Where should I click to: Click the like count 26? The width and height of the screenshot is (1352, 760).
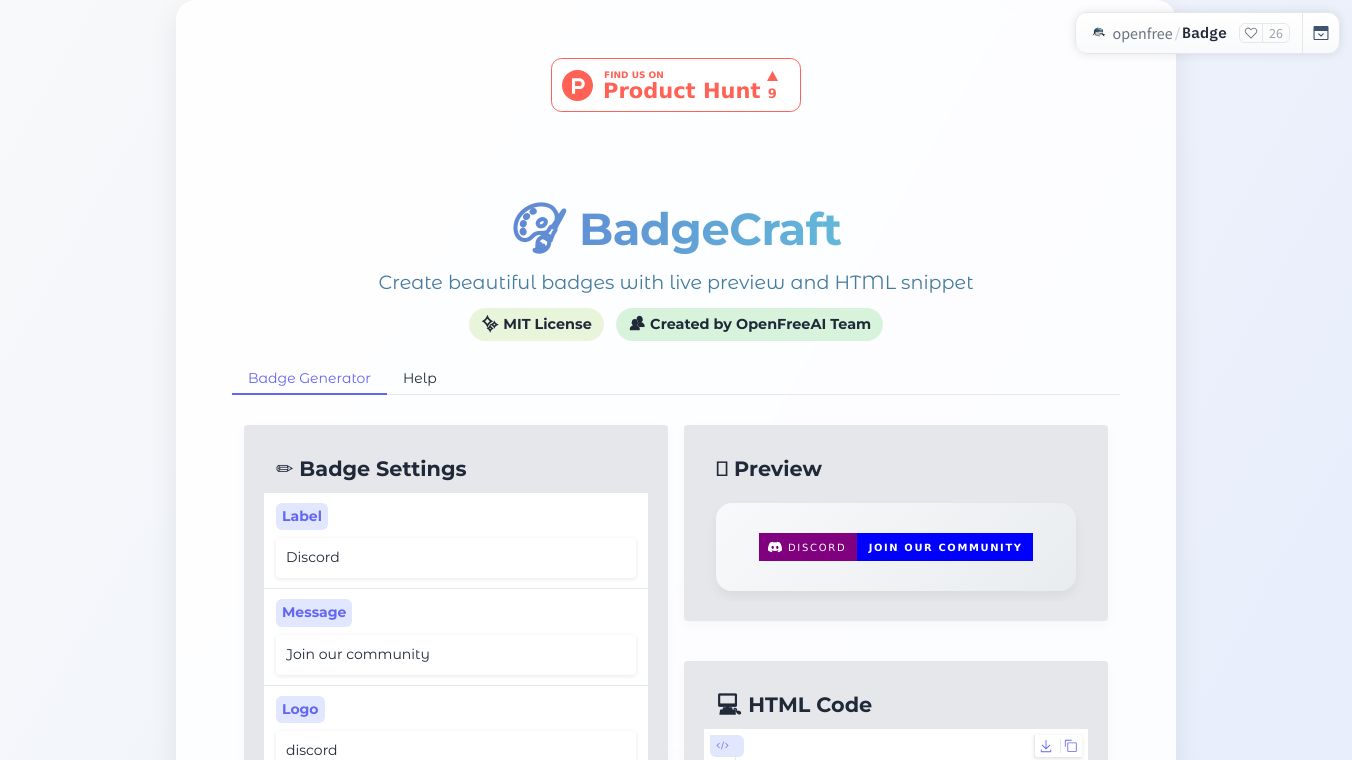pyautogui.click(x=1276, y=33)
